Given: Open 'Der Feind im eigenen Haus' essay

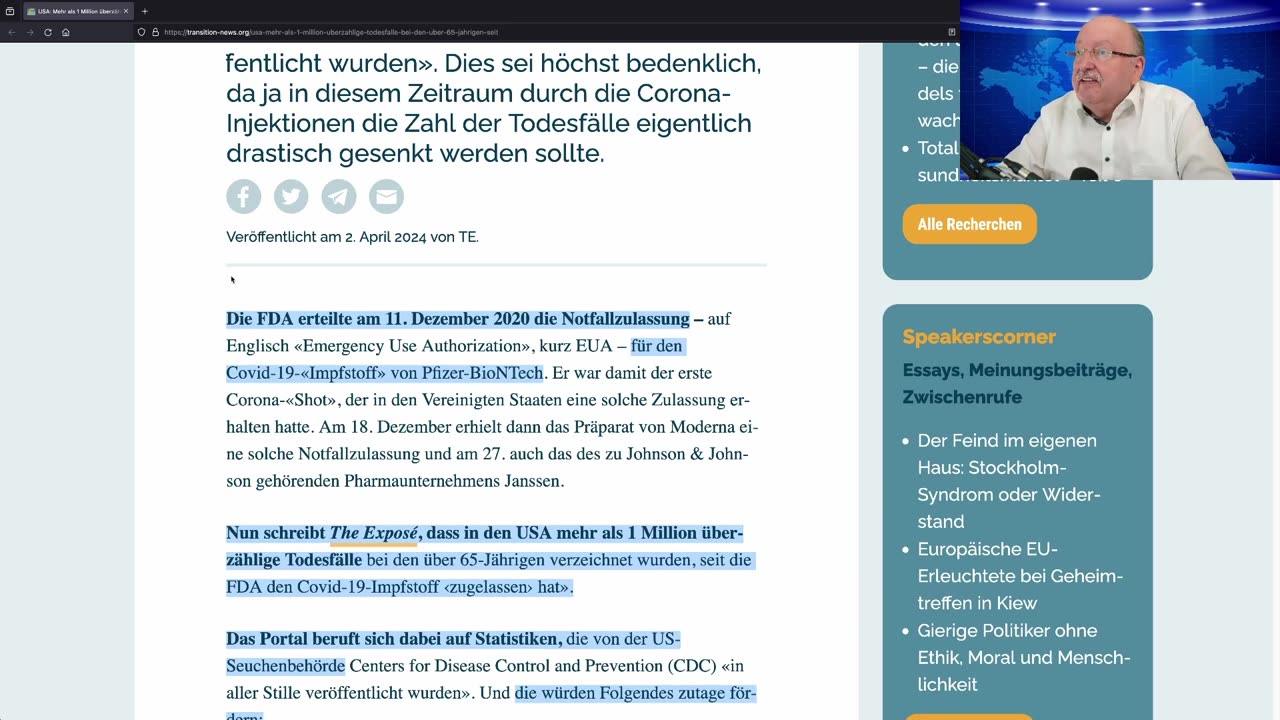Looking at the screenshot, I should pyautogui.click(x=1009, y=481).
